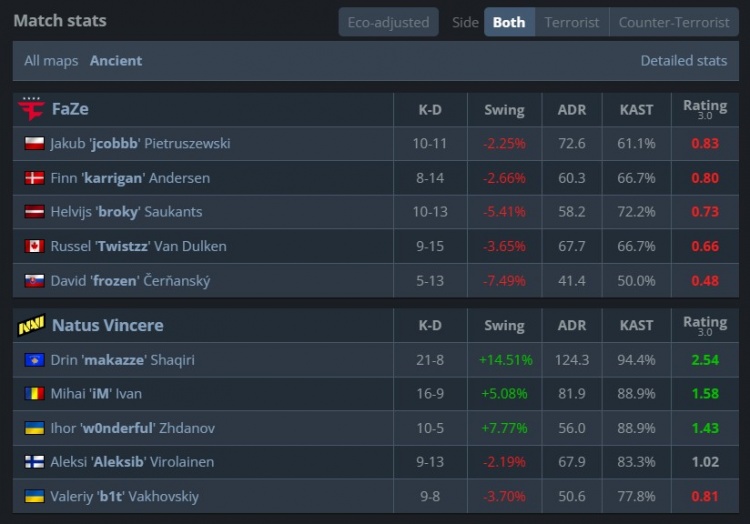The height and width of the screenshot is (524, 750).
Task: Sort Natus Vincere table by KAST column
Action: click(637, 325)
